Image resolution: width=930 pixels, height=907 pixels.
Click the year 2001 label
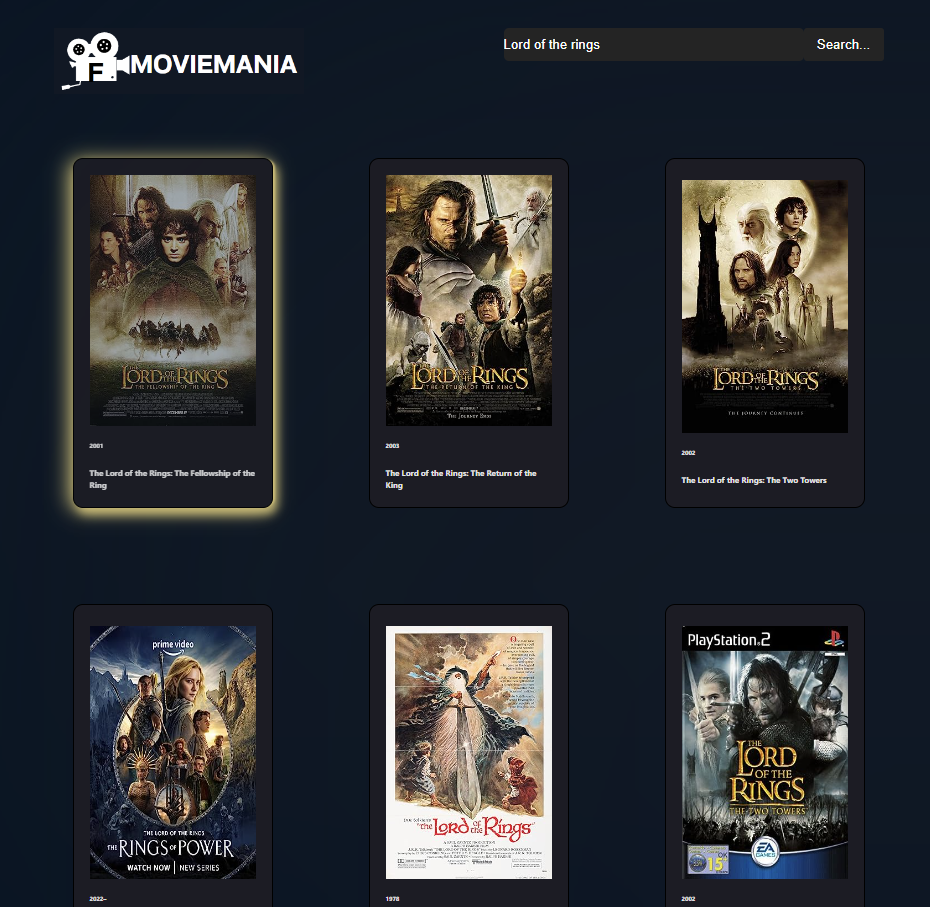[x=96, y=445]
